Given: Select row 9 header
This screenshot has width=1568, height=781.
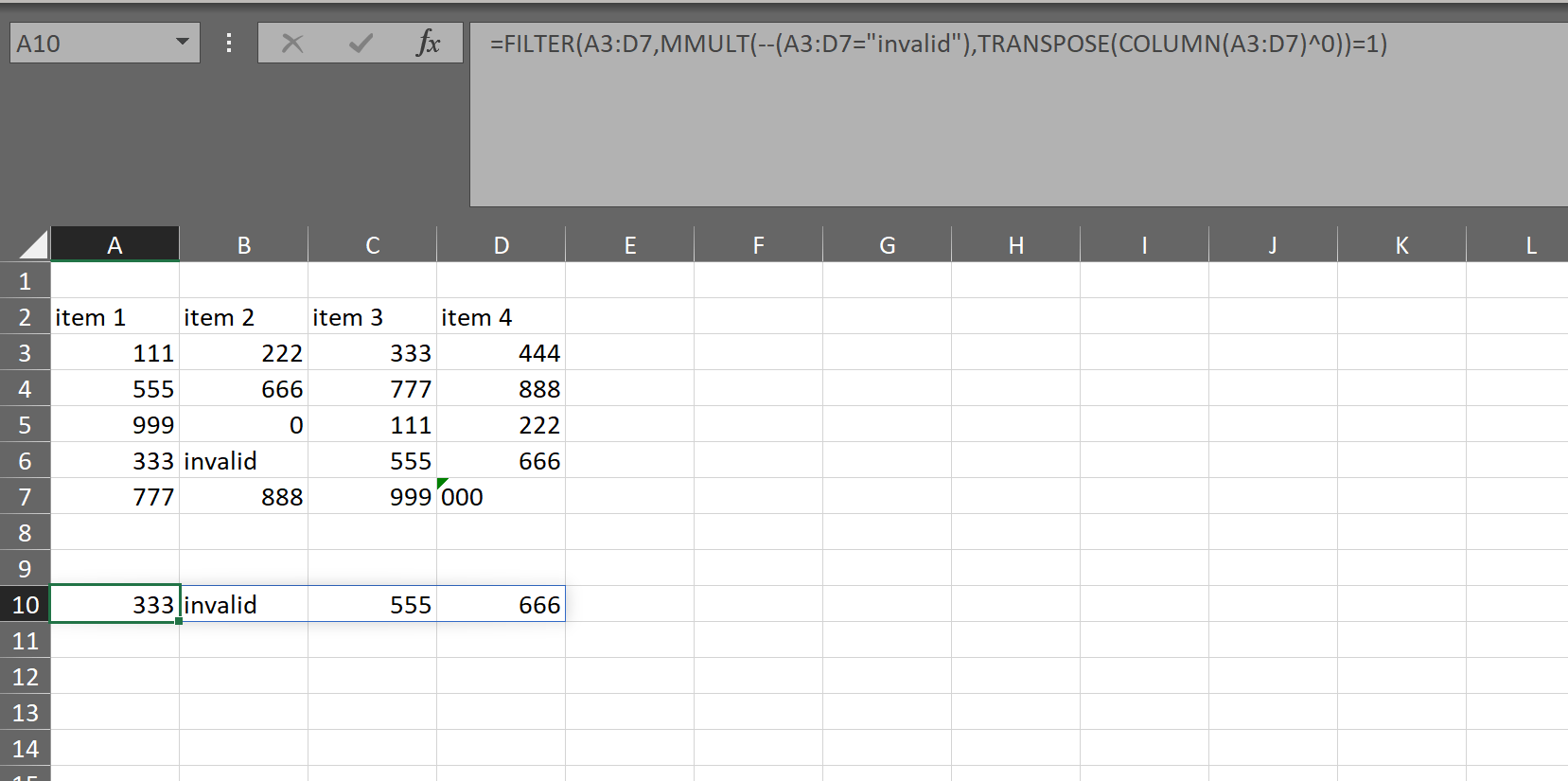Looking at the screenshot, I should tap(25, 568).
